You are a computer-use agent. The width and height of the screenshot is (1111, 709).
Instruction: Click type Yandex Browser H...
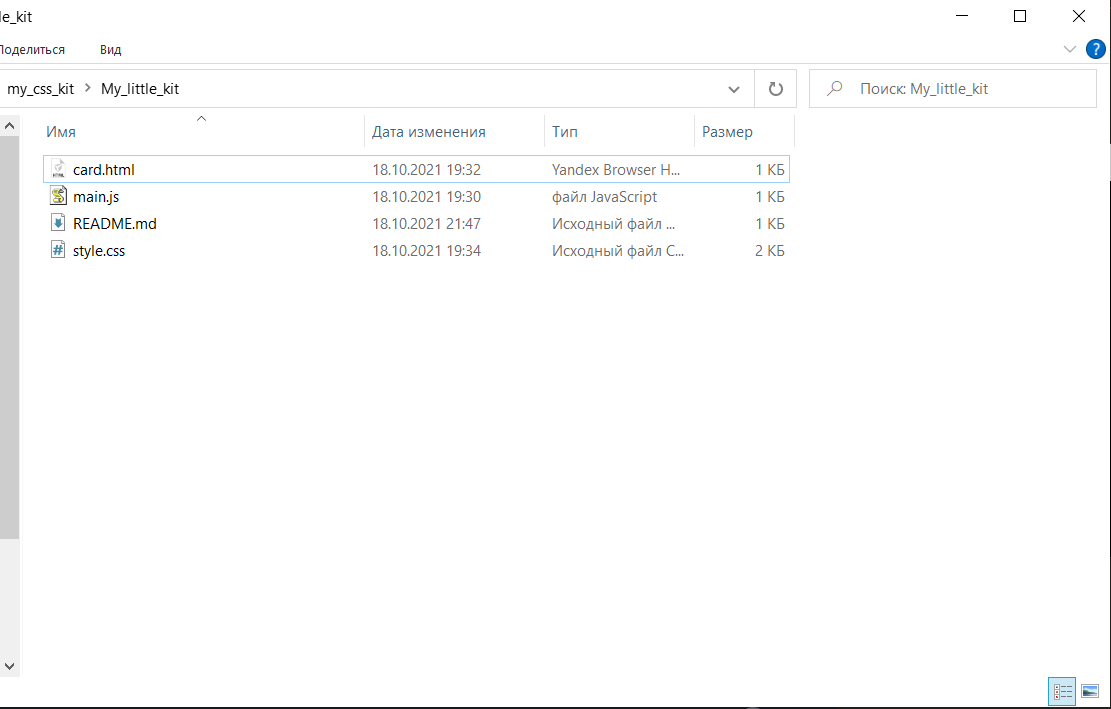click(616, 170)
